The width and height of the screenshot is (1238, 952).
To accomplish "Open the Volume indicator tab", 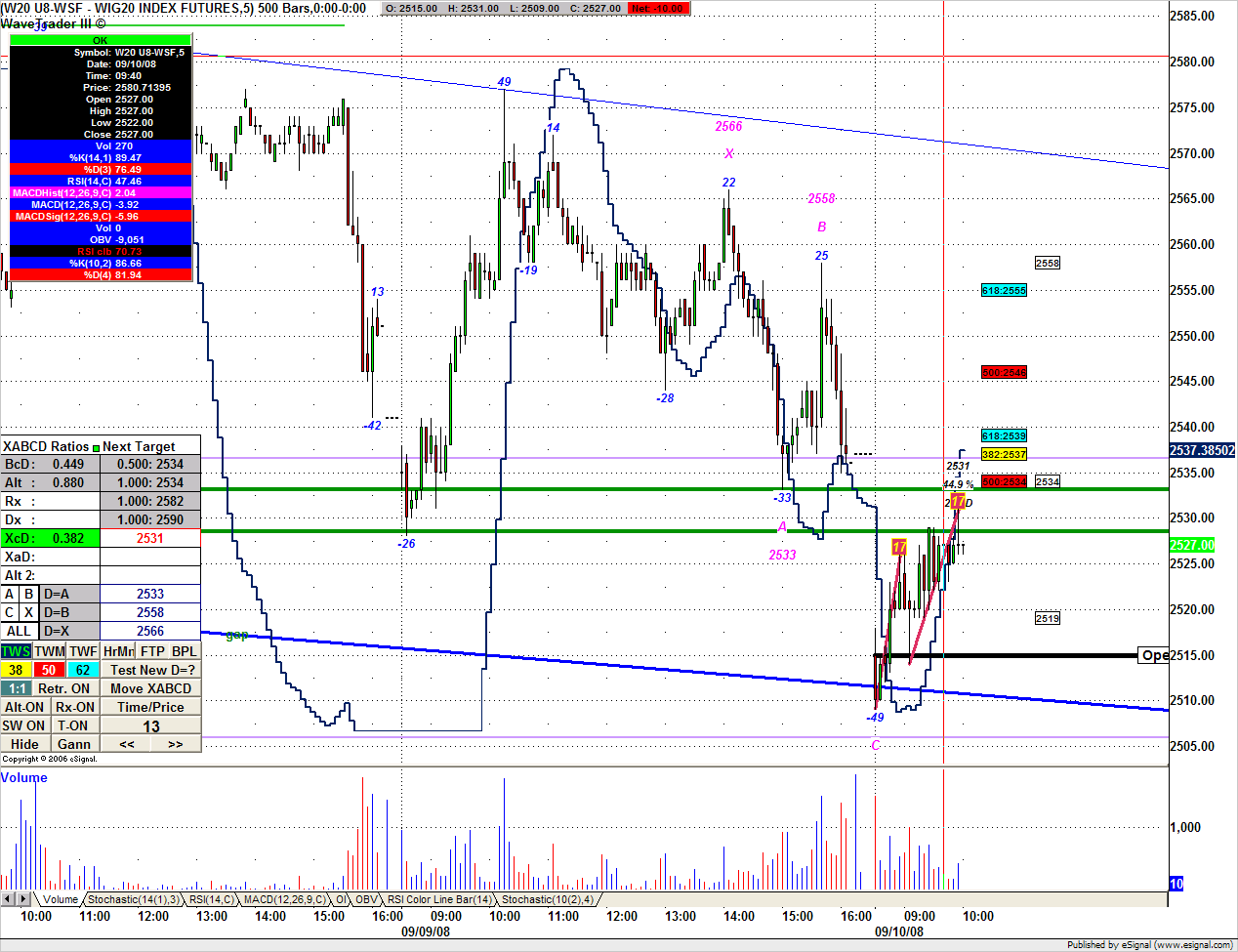I will (60, 899).
